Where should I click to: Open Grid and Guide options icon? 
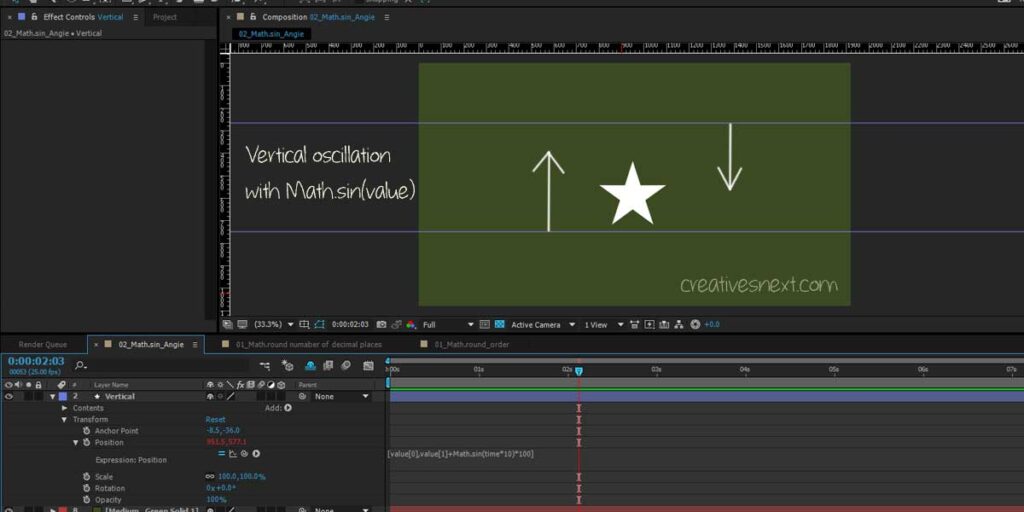304,325
